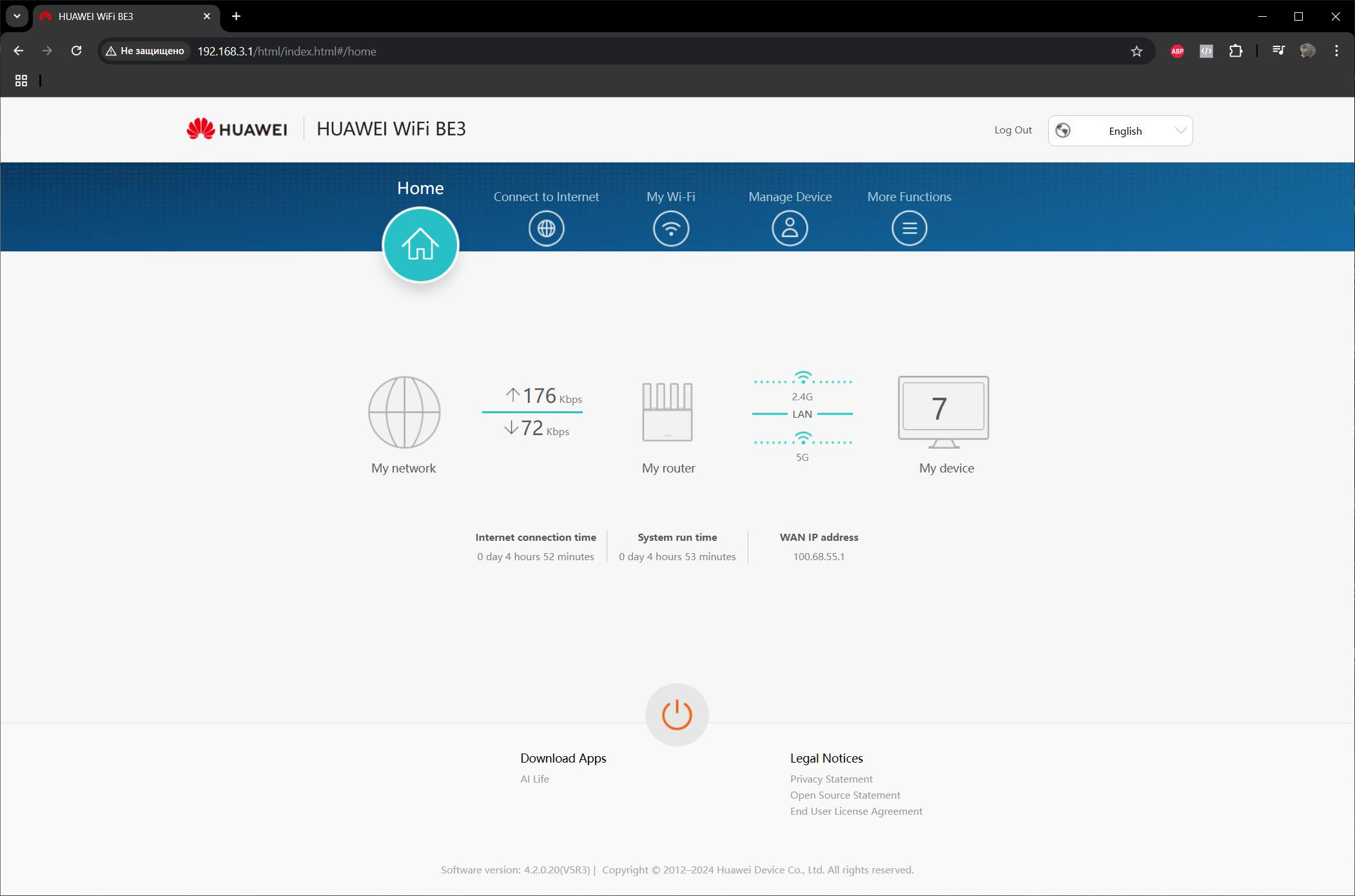Open the Privacy Statement link
This screenshot has height=896, width=1355.
click(x=831, y=779)
